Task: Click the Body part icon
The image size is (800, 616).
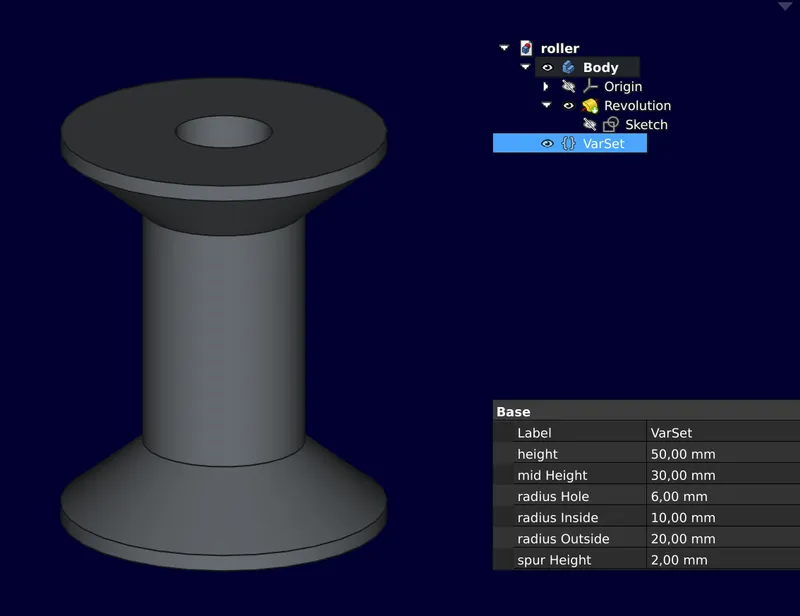Action: pyautogui.click(x=568, y=67)
